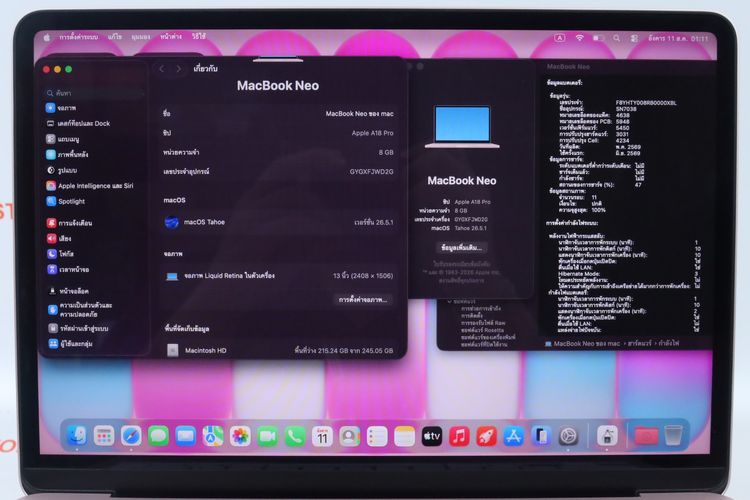Open Finder from the Dock
750x500 pixels.
(x=77, y=436)
